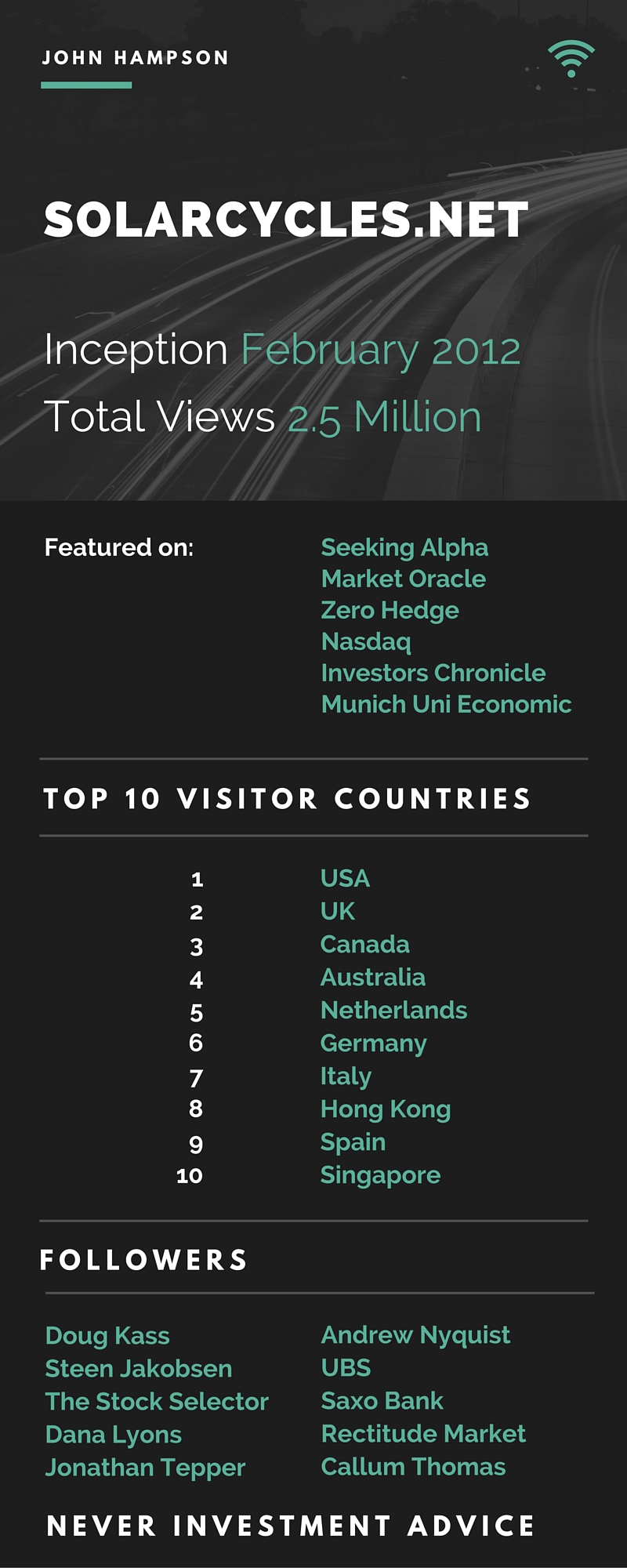Image resolution: width=627 pixels, height=1568 pixels.
Task: Click follower Steen Jakobsen
Action: [x=139, y=1368]
